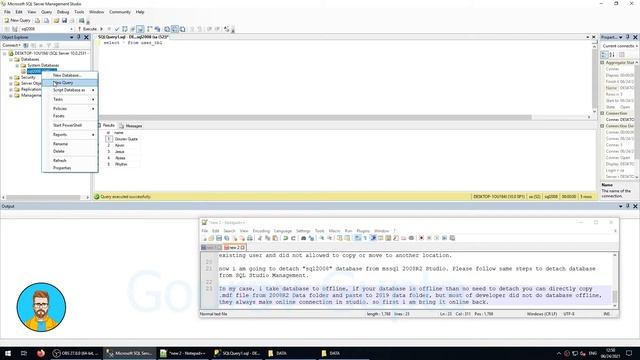Click the Execute button in SQL toolbar
Viewport: 640px width, 360px height.
point(87,29)
